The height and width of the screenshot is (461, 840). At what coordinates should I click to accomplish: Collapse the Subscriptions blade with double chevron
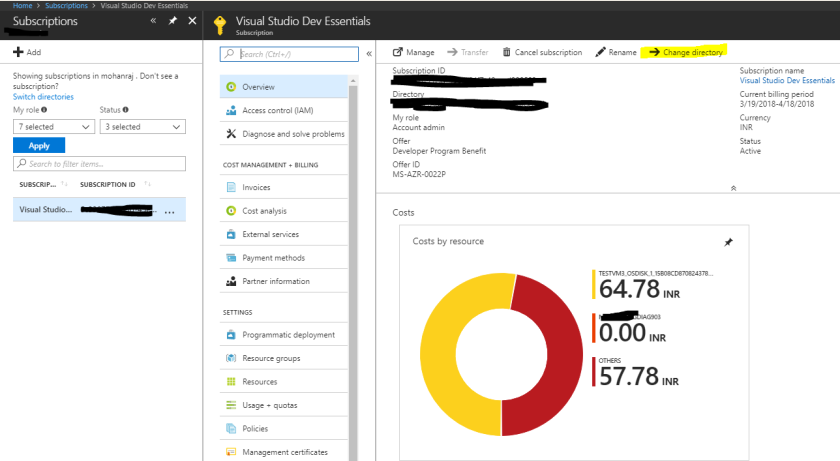tap(153, 21)
